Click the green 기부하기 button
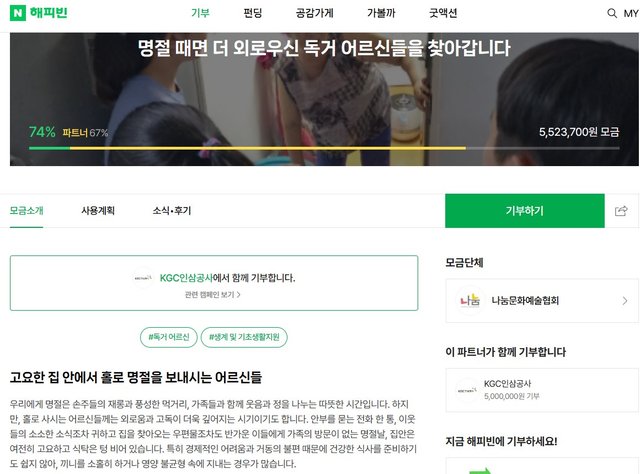The image size is (640, 474). pyautogui.click(x=524, y=211)
